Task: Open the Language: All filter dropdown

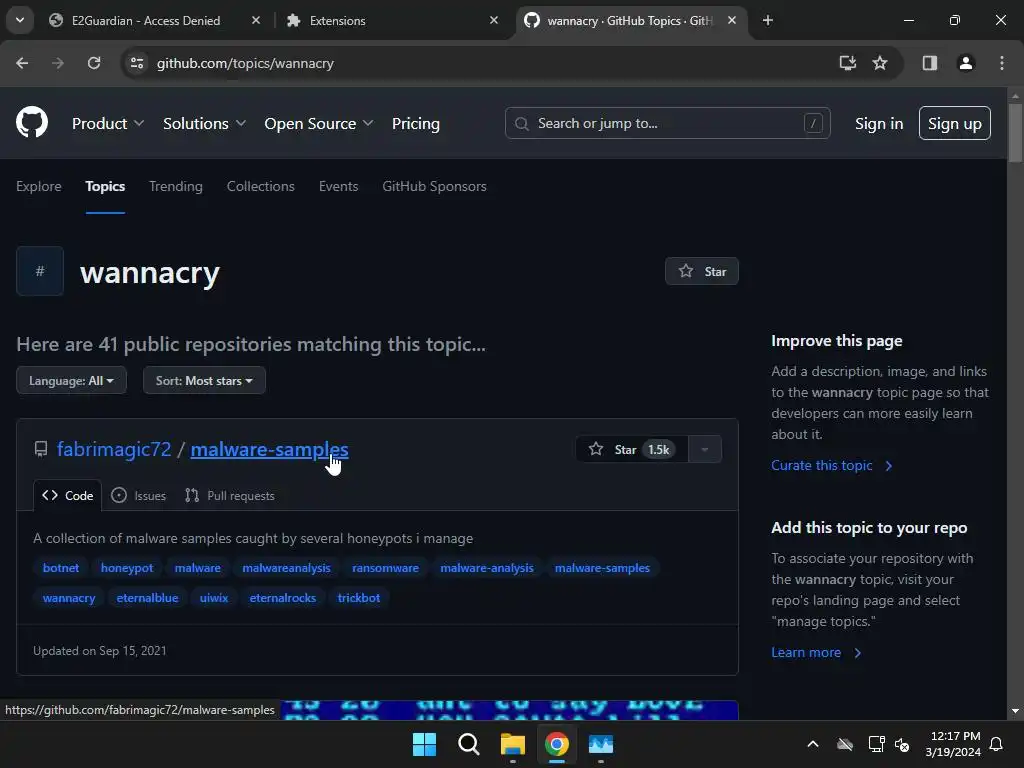Action: click(71, 381)
